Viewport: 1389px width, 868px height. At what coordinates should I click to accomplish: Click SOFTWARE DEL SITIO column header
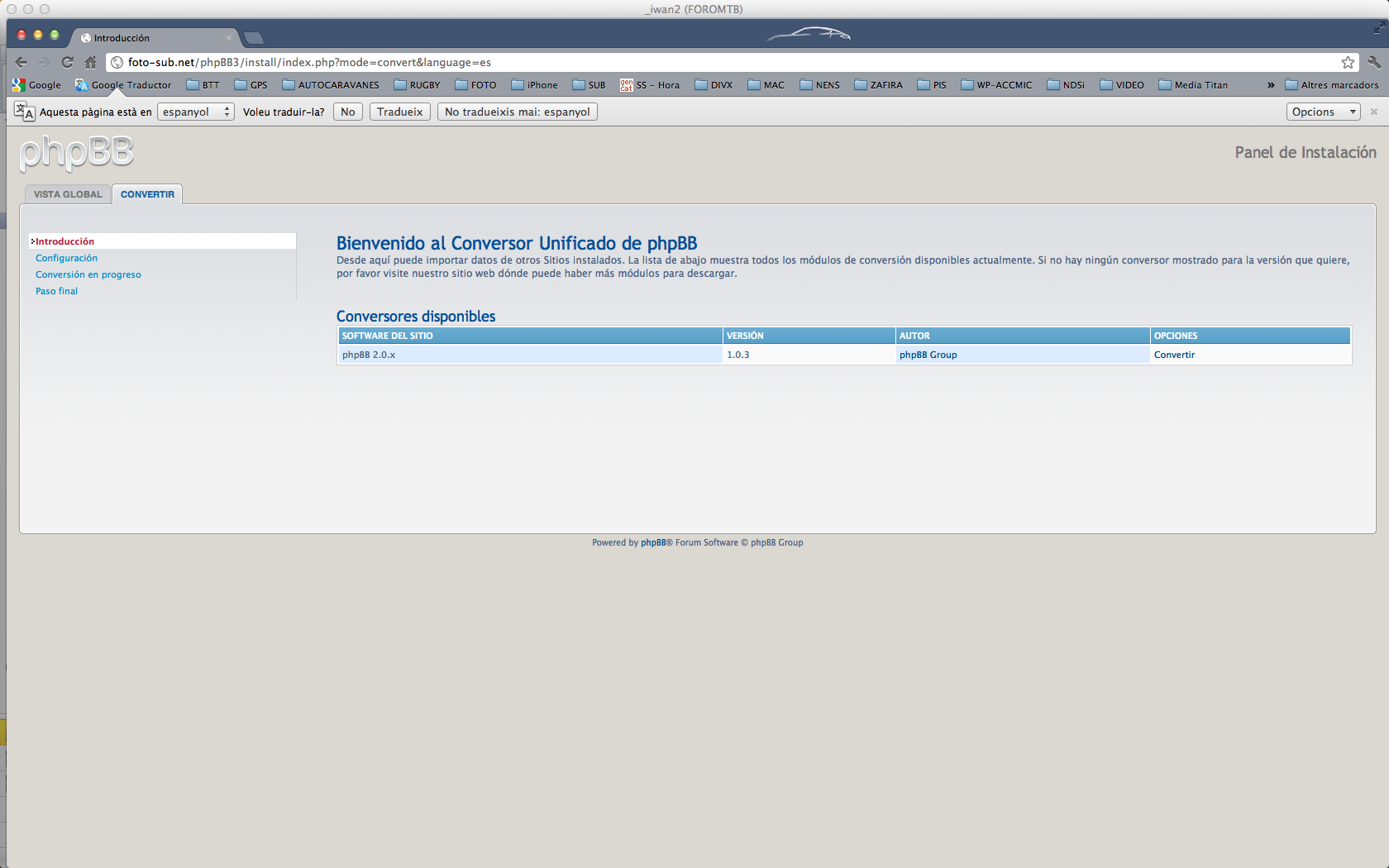coord(530,336)
